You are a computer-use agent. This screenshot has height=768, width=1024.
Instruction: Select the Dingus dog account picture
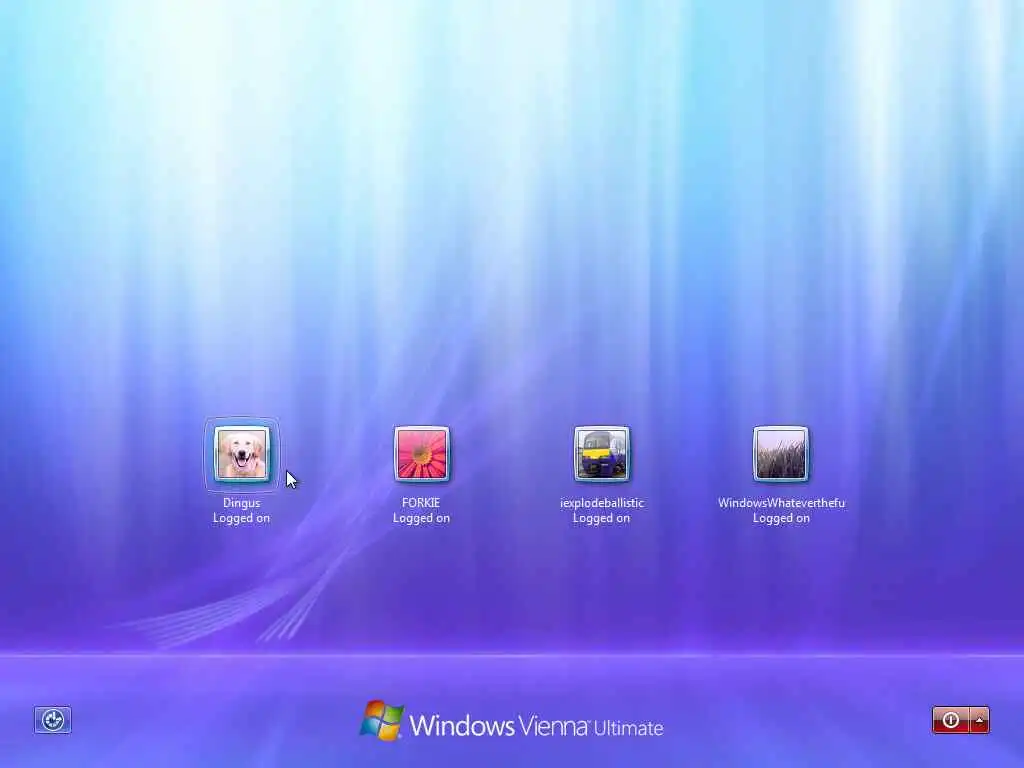coord(242,454)
